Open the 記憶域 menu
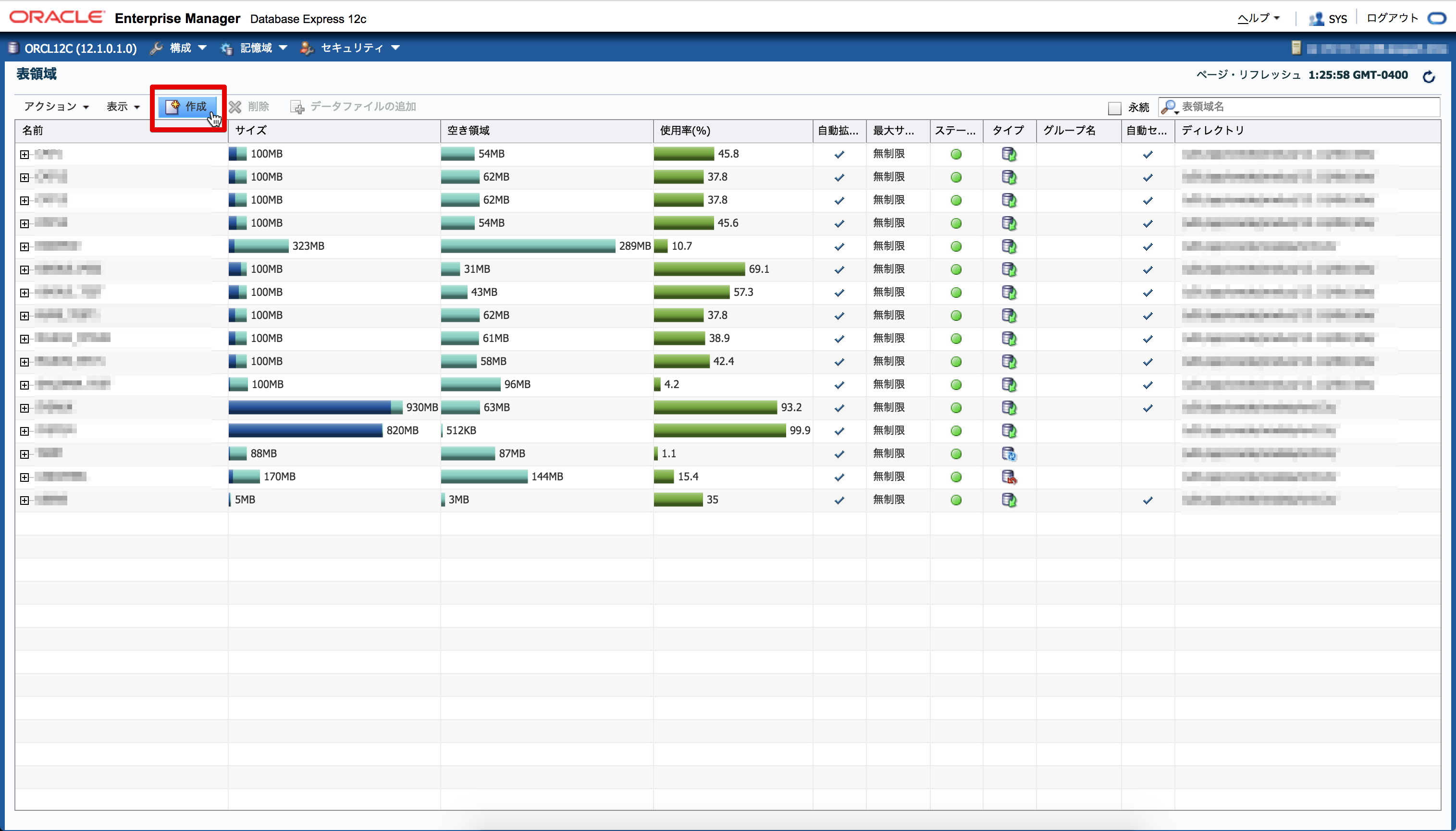Viewport: 1456px width, 831px height. pos(255,48)
